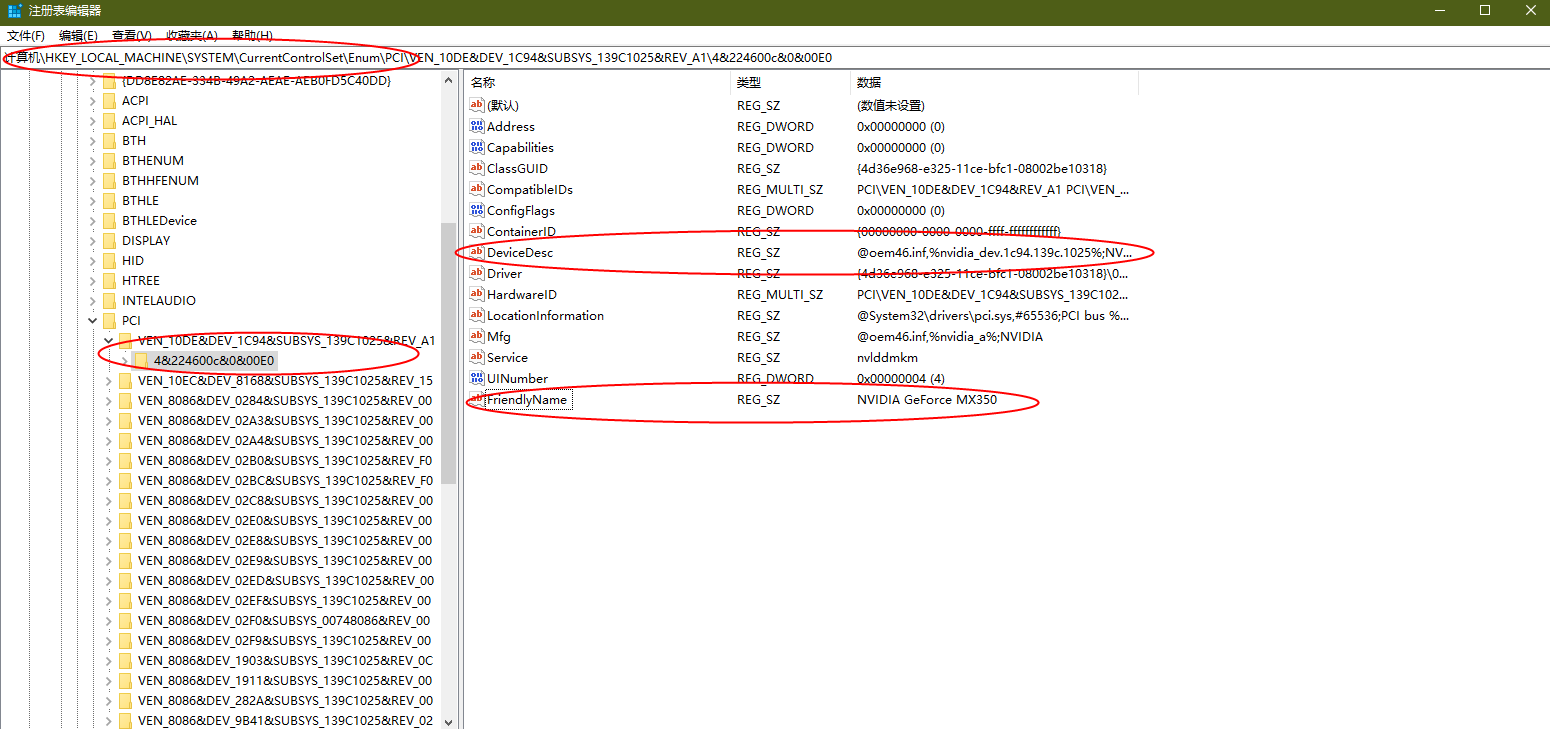Click the DISPLAY key folder icon
This screenshot has width=1550, height=729.
(109, 240)
